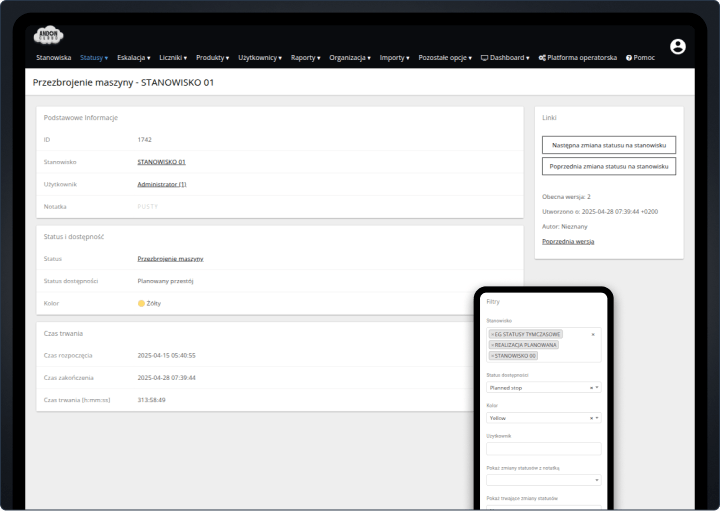Click the yellow Żółty color dot
This screenshot has height=511, width=720.
141,303
